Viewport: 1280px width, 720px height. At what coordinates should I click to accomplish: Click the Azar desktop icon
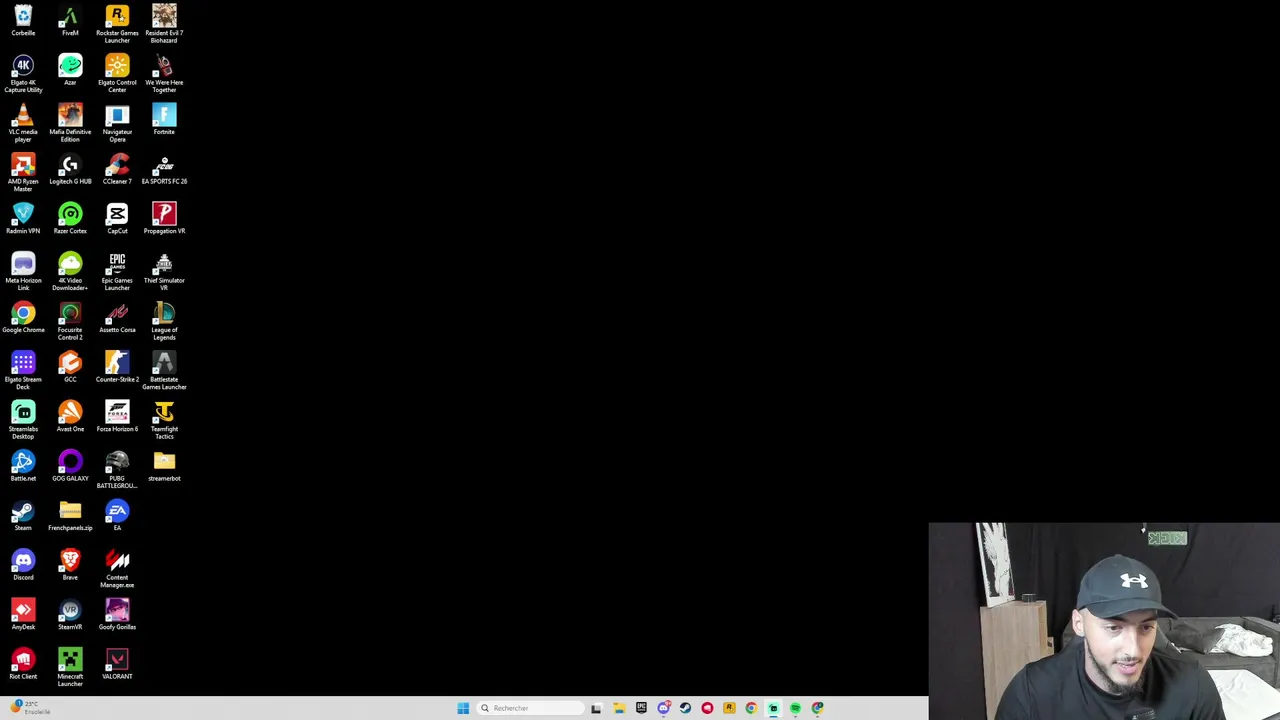click(x=70, y=71)
